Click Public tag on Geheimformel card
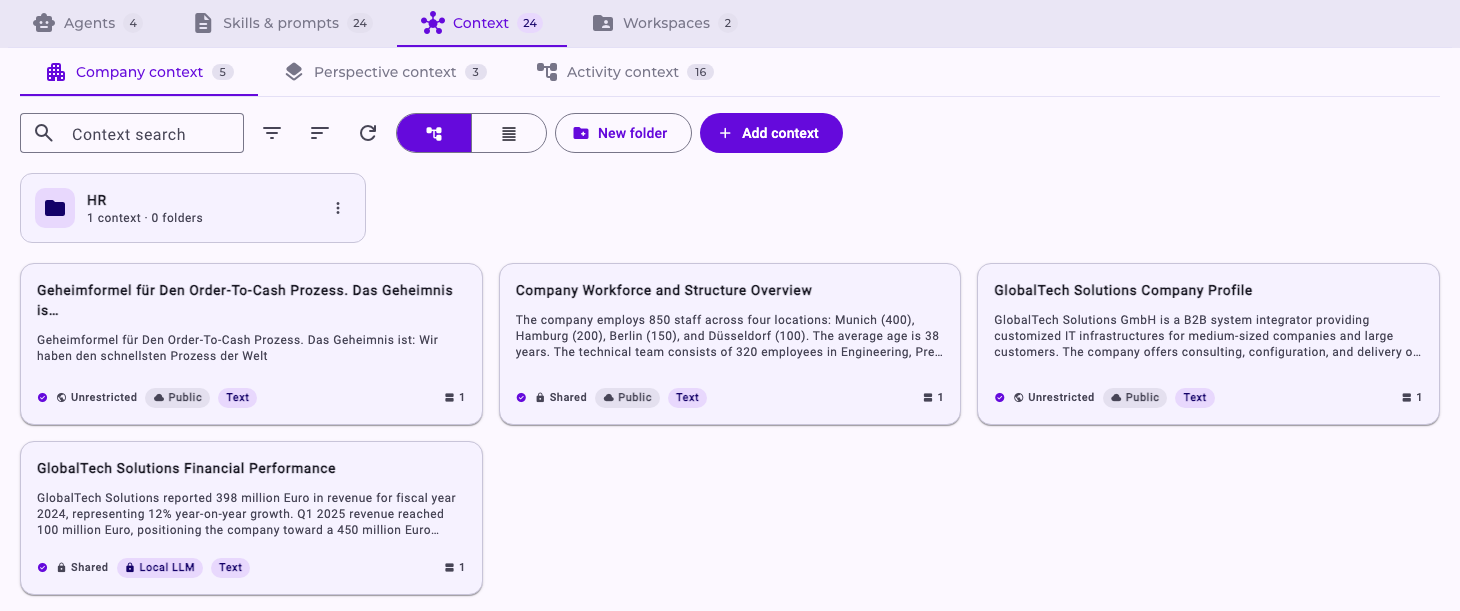Viewport: 1460px width, 611px height. (x=177, y=398)
